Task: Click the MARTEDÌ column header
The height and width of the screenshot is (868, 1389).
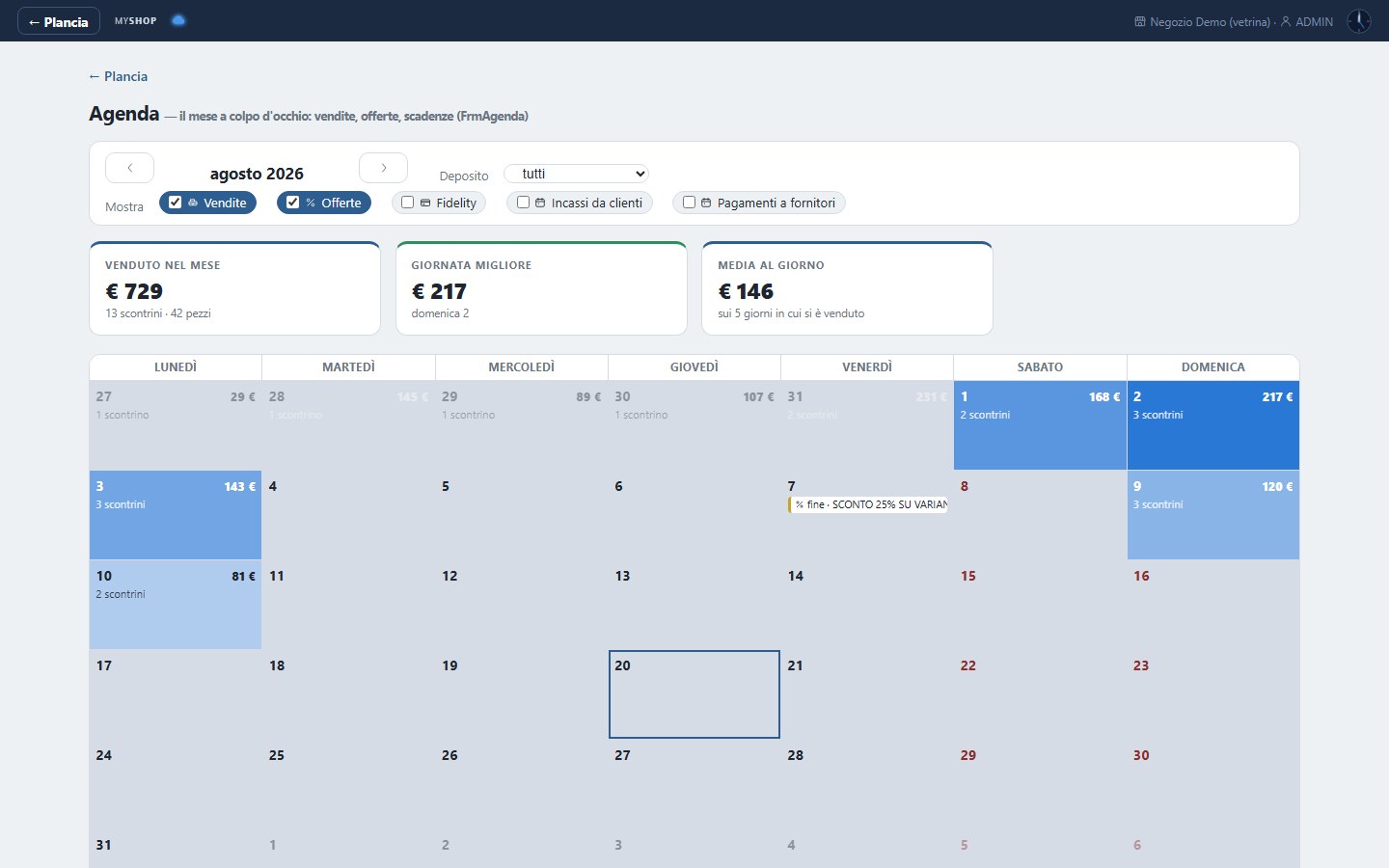Action: coord(348,367)
